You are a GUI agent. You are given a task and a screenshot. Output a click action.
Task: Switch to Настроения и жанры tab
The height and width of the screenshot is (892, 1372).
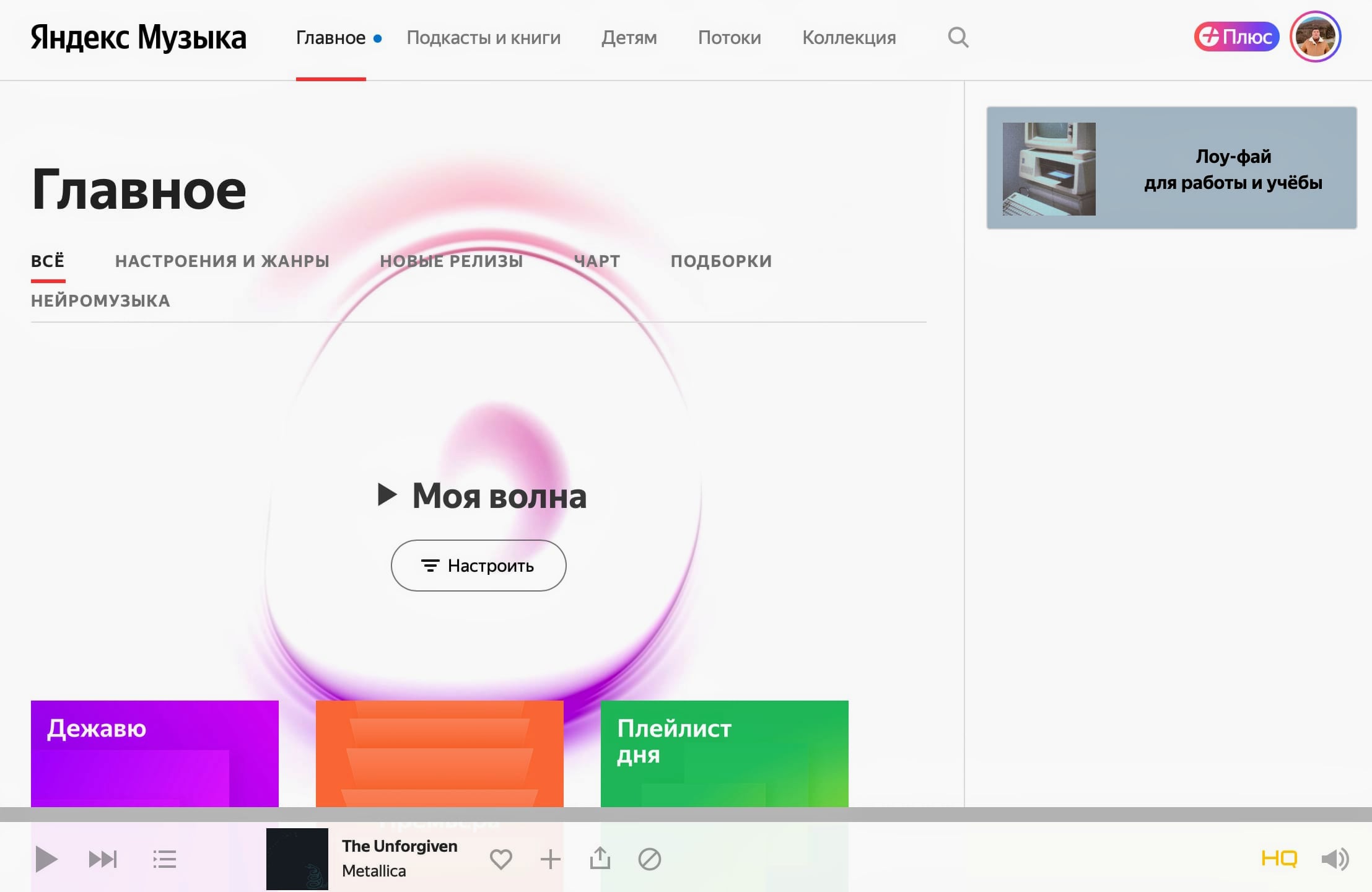222,261
